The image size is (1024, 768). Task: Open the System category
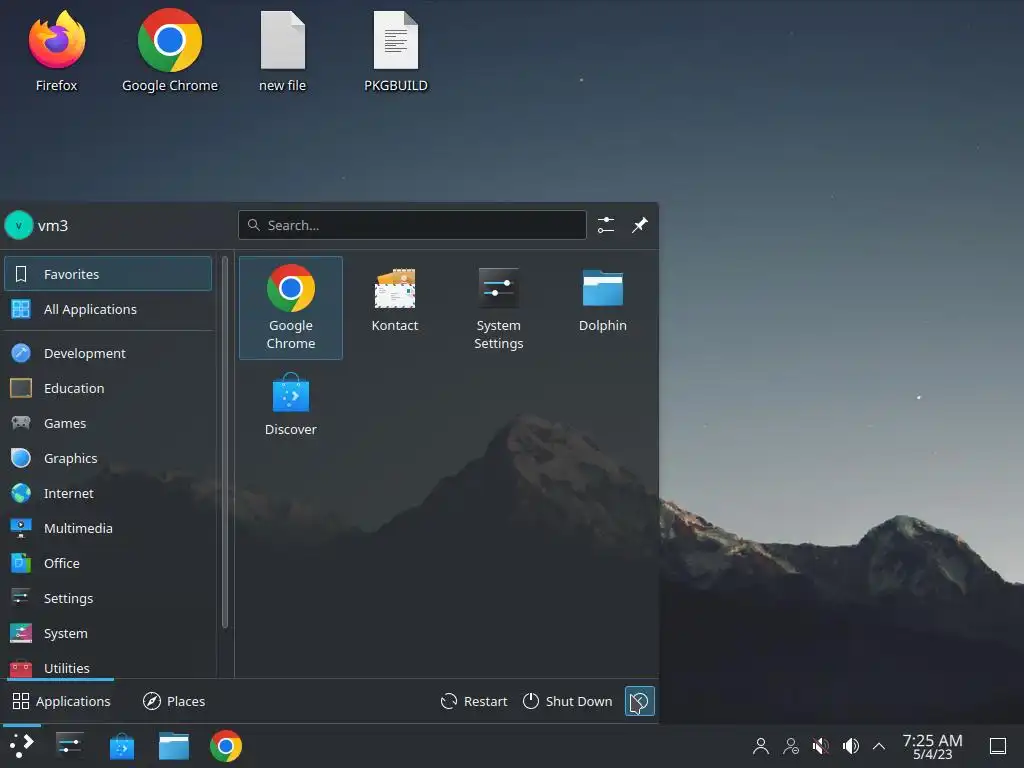pos(108,633)
